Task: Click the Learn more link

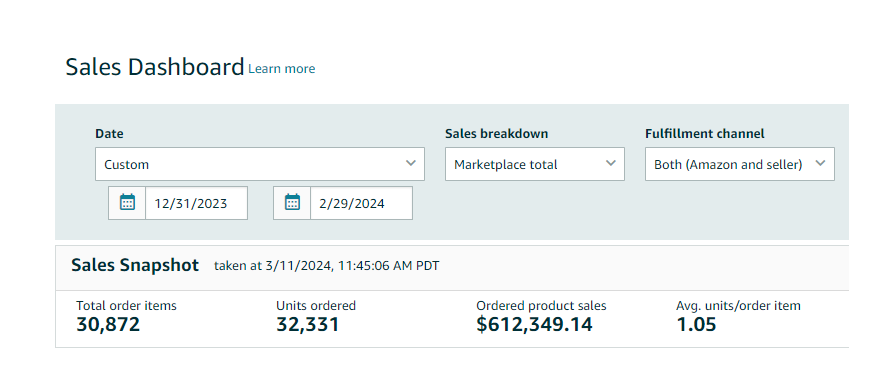Action: click(282, 69)
